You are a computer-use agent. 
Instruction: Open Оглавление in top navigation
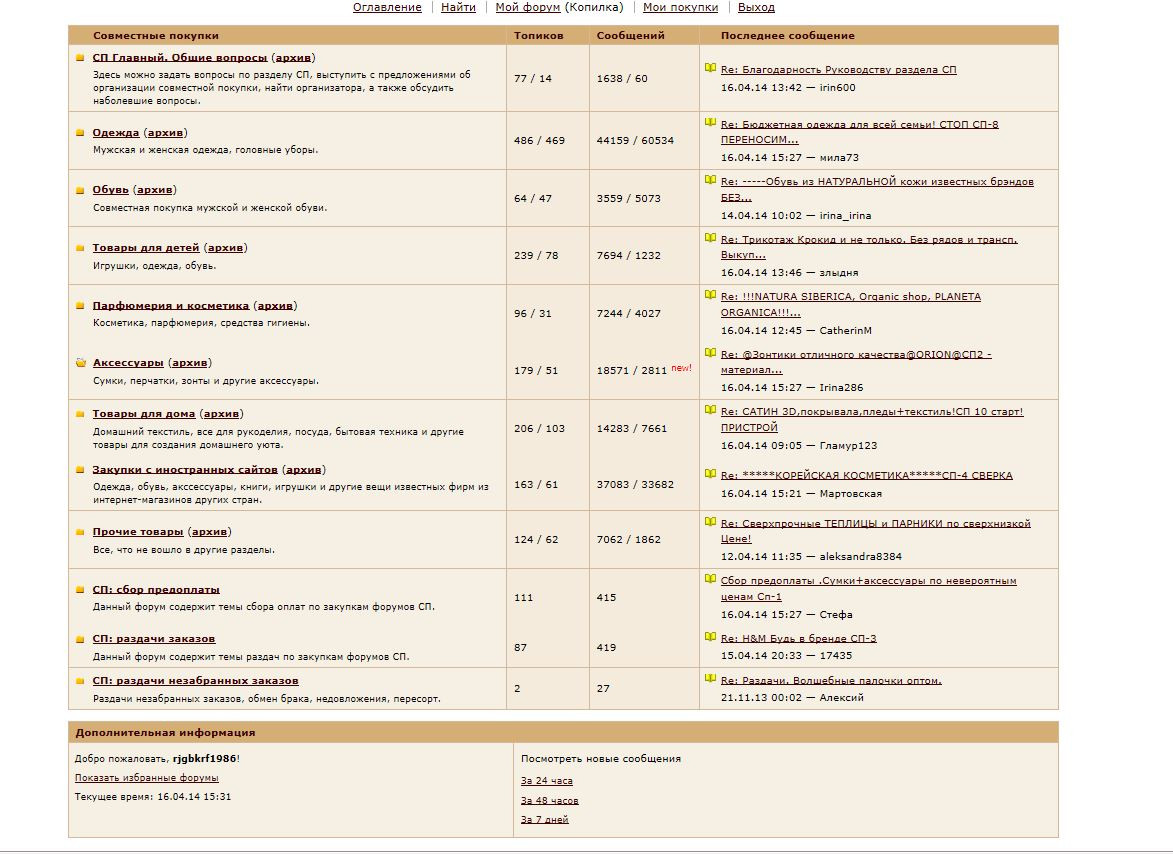pos(387,7)
